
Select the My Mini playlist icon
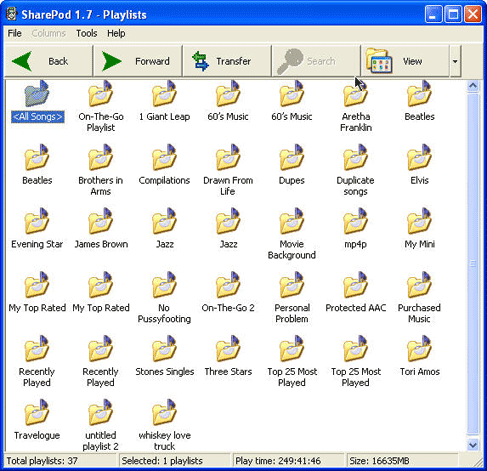pos(419,221)
